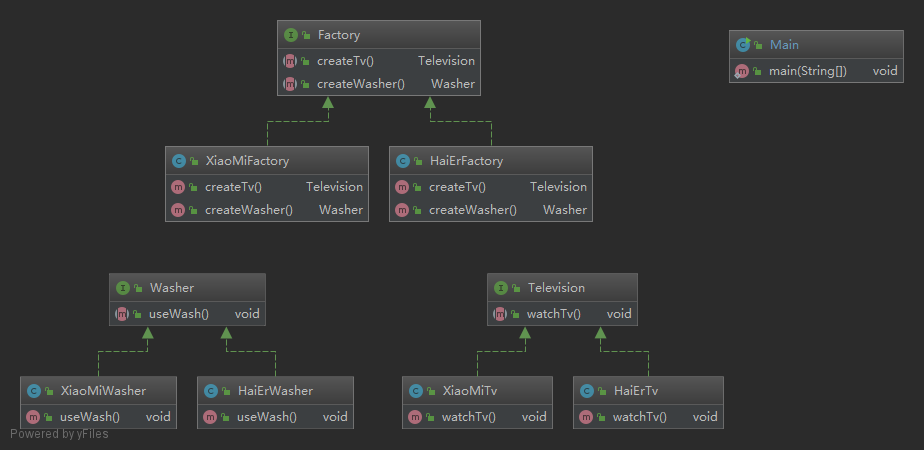924x450 pixels.
Task: Select the Television interface title
Action: click(556, 287)
